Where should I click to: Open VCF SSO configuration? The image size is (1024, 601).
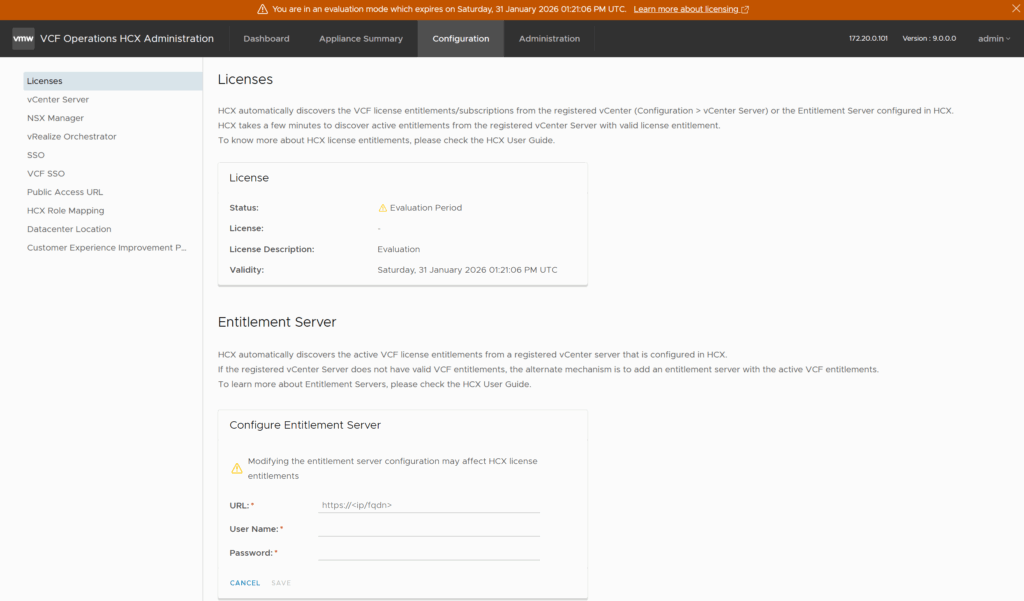[46, 174]
